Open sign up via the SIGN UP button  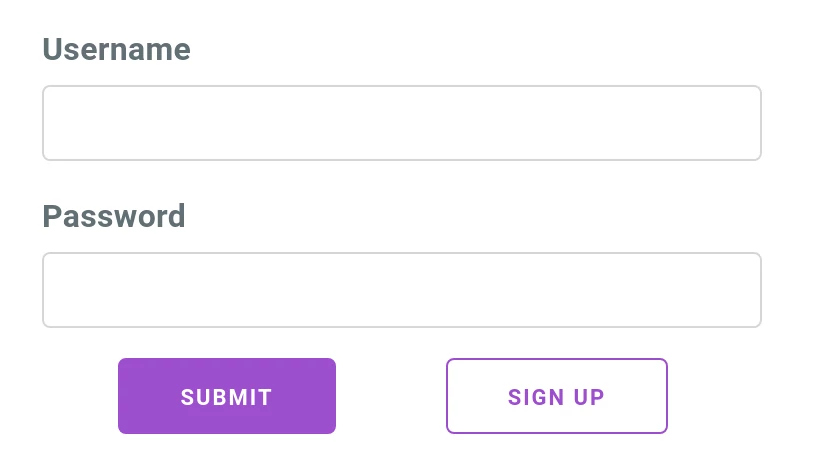[x=557, y=396]
